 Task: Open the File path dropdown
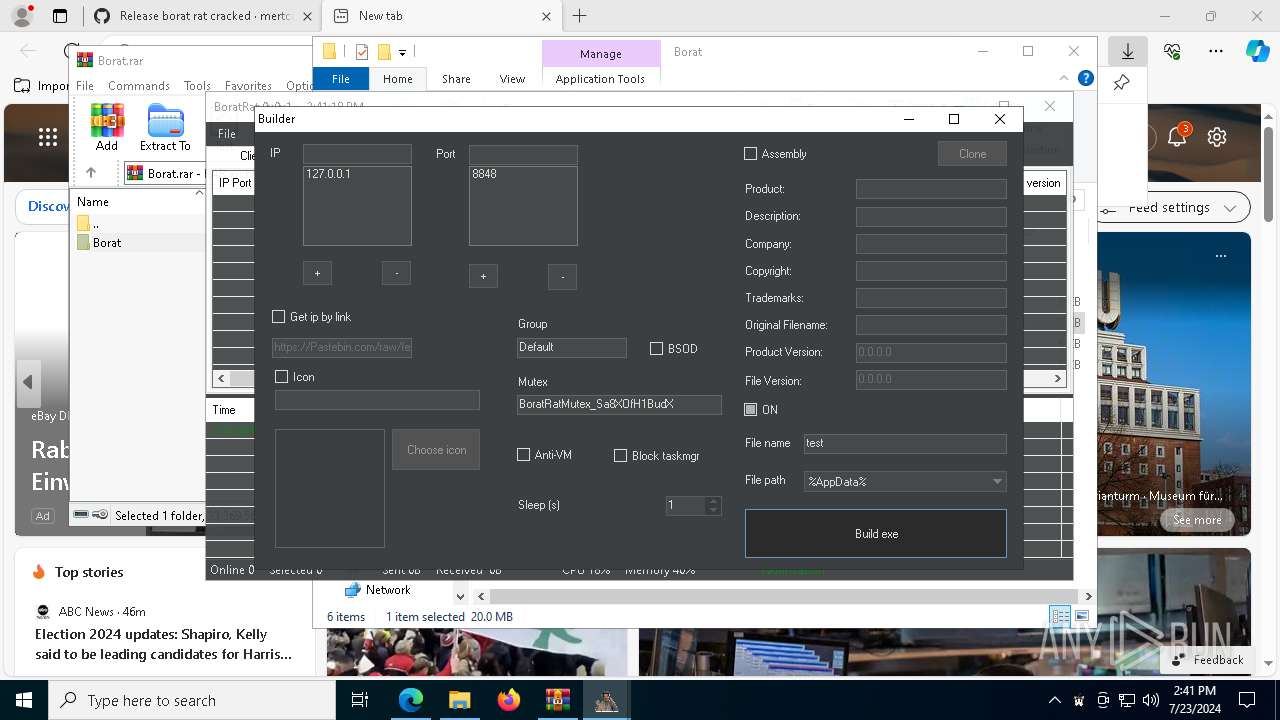(905, 481)
